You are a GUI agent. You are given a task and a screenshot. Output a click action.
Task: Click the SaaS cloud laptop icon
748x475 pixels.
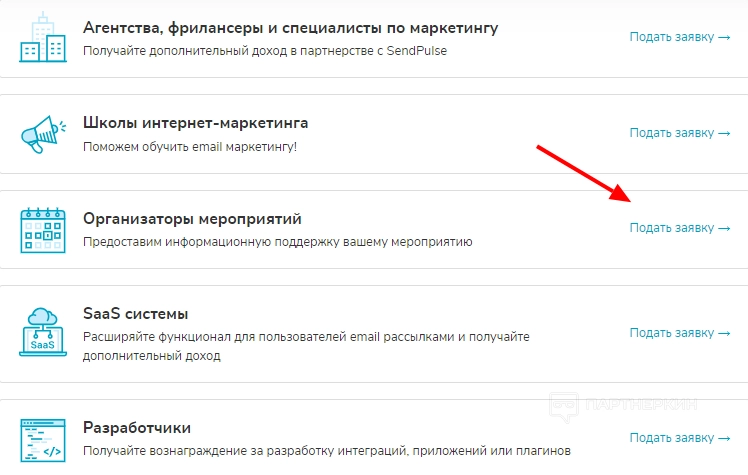click(42, 333)
